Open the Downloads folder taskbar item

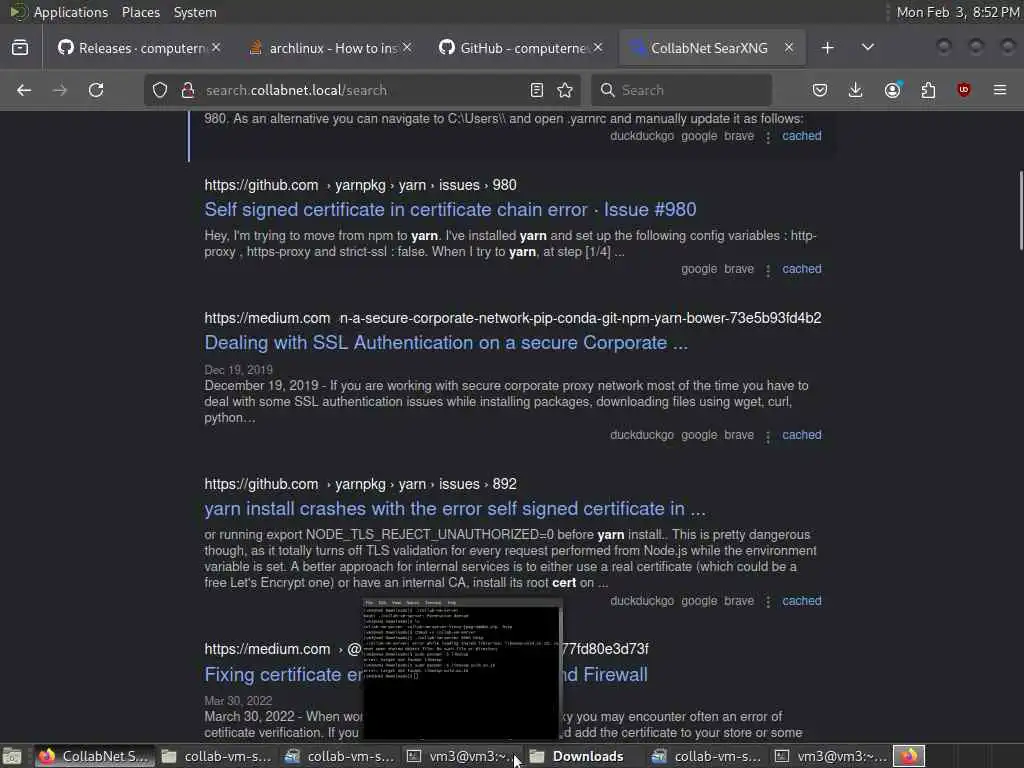583,756
